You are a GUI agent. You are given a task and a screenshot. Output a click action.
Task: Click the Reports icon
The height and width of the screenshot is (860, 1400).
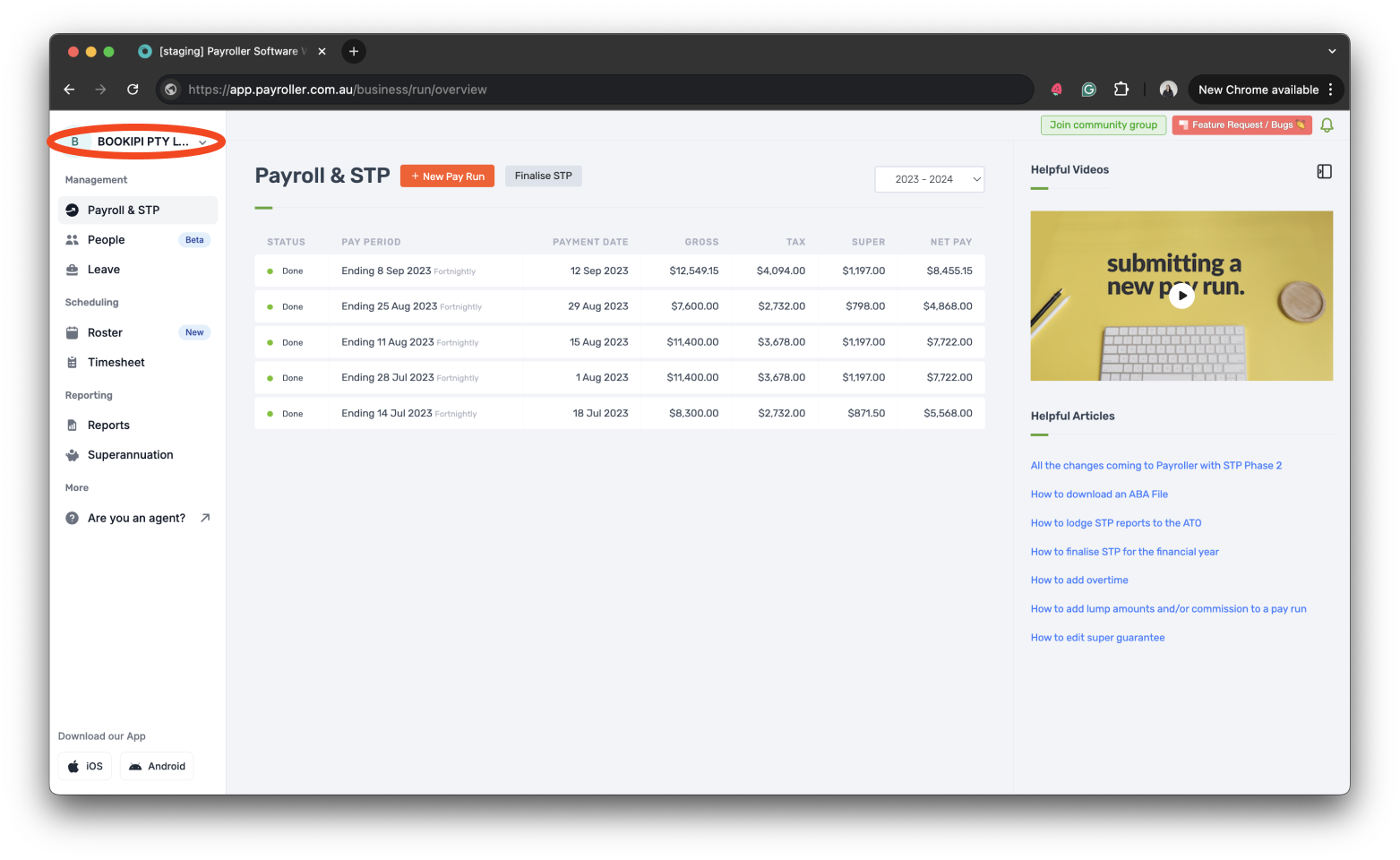click(73, 424)
